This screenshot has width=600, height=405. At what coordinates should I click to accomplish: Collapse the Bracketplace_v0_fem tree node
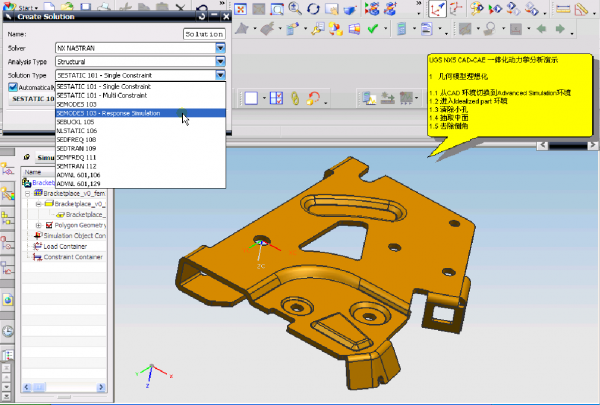pyautogui.click(x=28, y=193)
